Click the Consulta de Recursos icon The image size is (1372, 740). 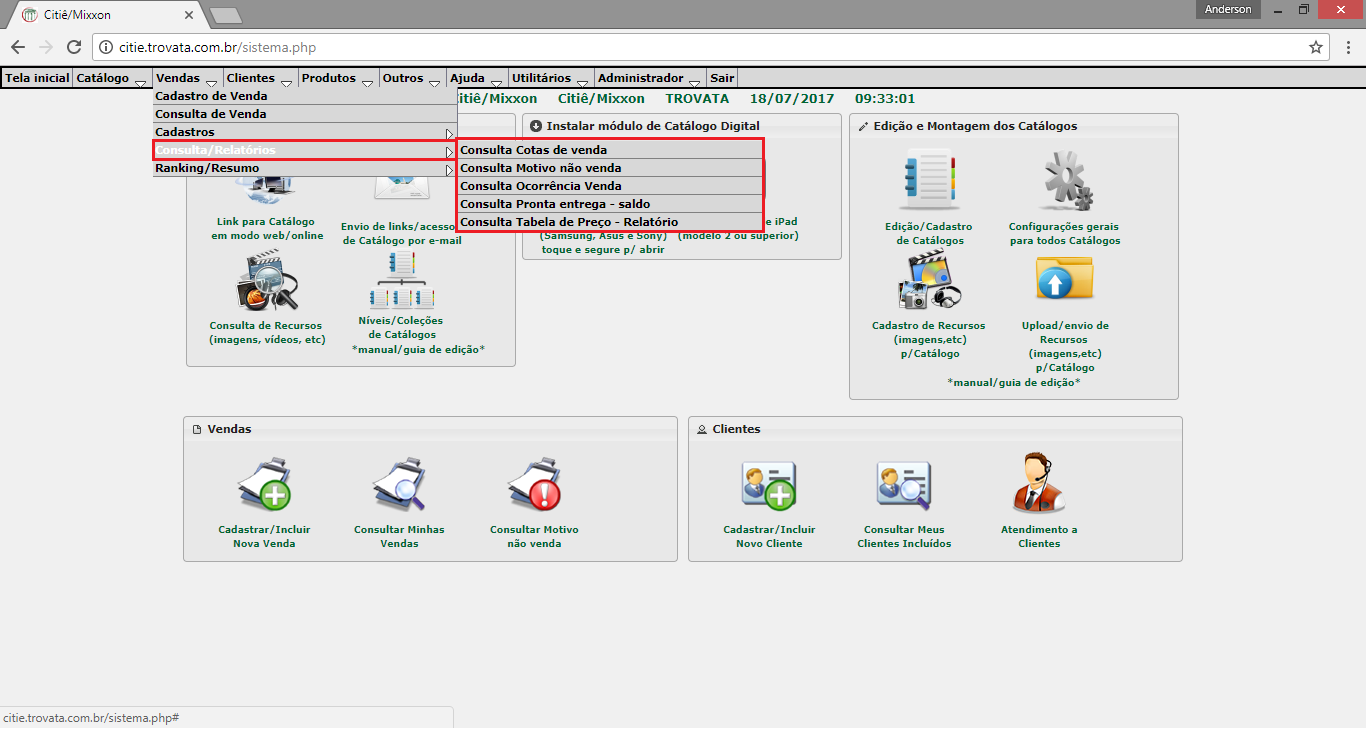pos(266,280)
